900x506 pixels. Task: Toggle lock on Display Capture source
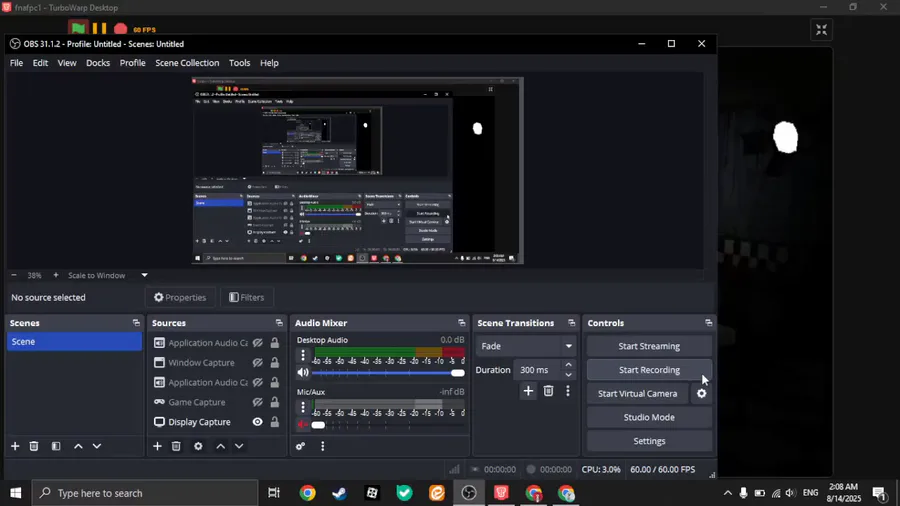point(275,422)
